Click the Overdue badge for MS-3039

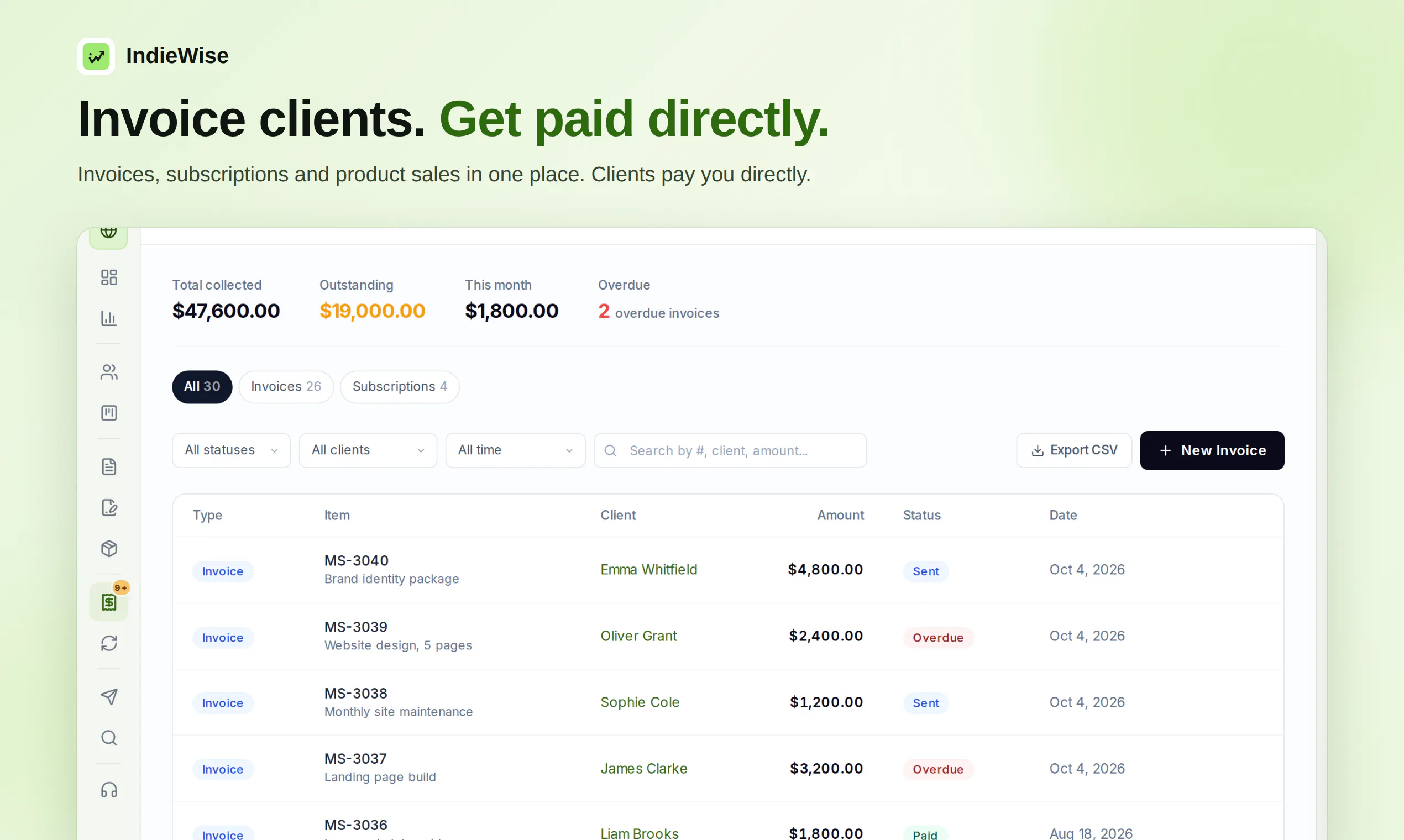coord(938,637)
